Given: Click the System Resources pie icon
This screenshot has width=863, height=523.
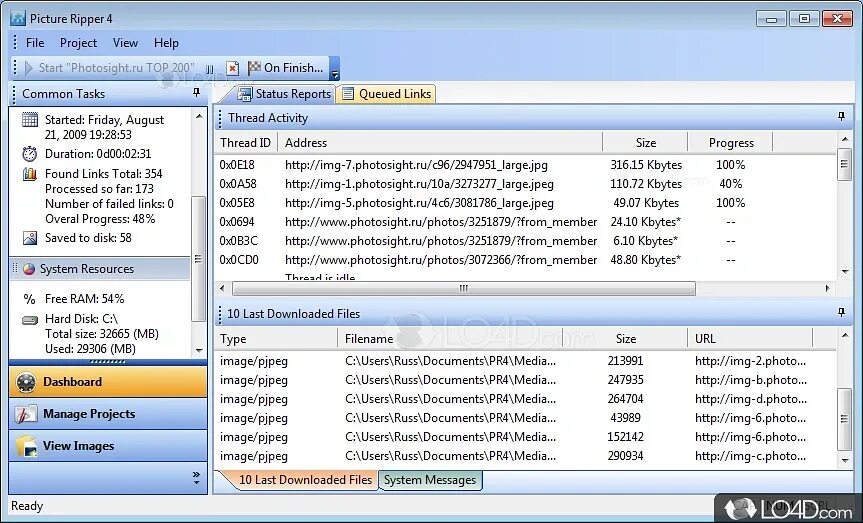Looking at the screenshot, I should (29, 269).
